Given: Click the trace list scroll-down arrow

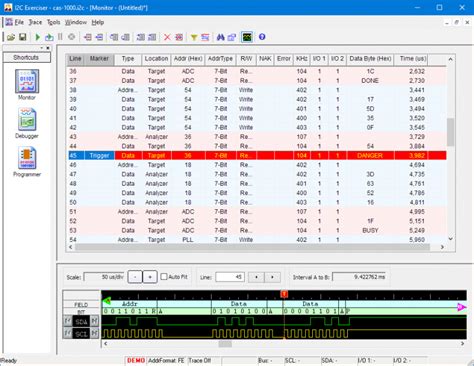Looking at the screenshot, I should click(x=451, y=239).
